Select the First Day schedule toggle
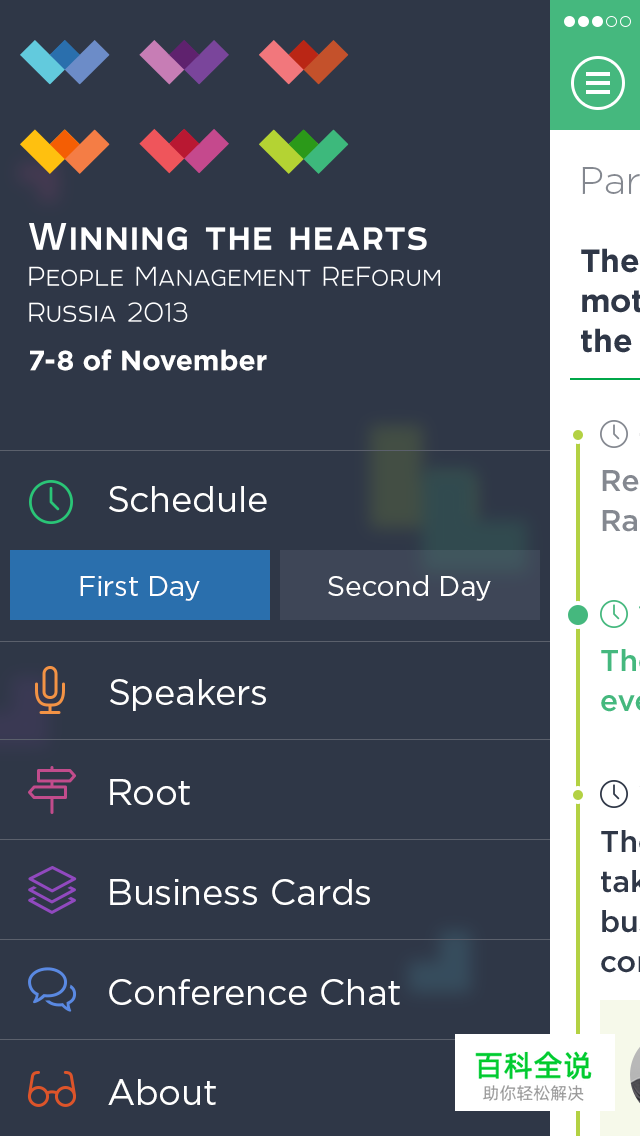Screen dimensions: 640x1136 pyautogui.click(x=140, y=585)
